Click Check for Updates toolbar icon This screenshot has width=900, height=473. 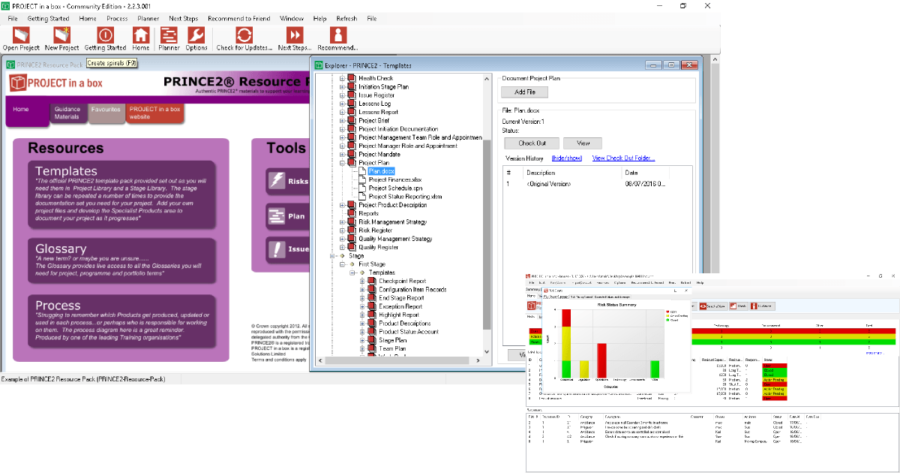[244, 35]
